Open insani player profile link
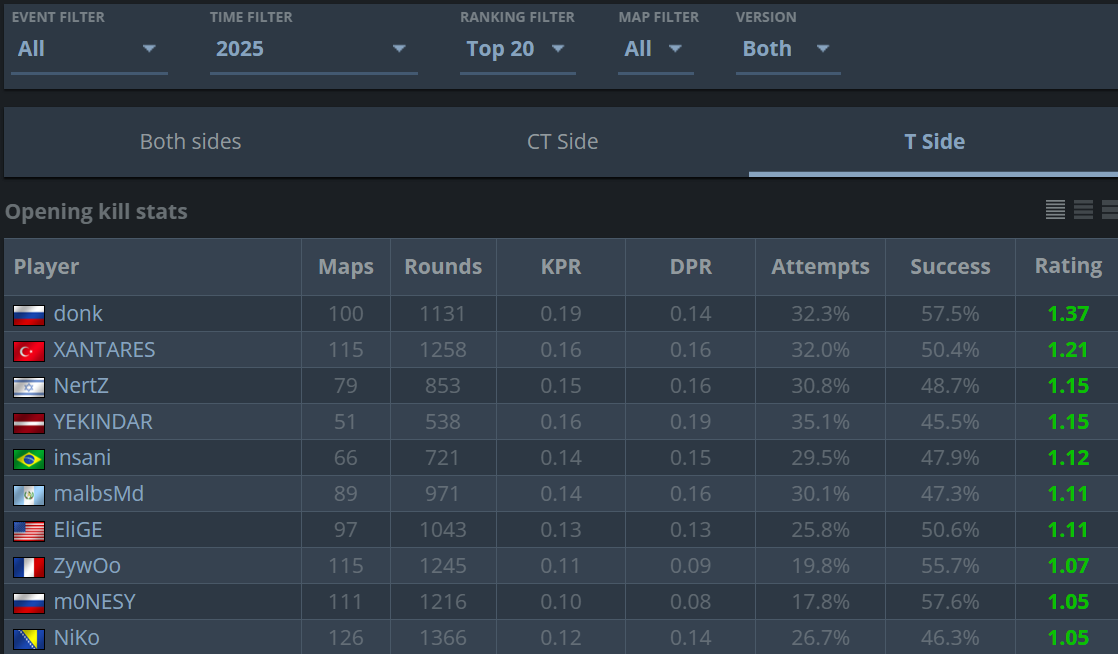The width and height of the screenshot is (1118, 654). [x=82, y=458]
